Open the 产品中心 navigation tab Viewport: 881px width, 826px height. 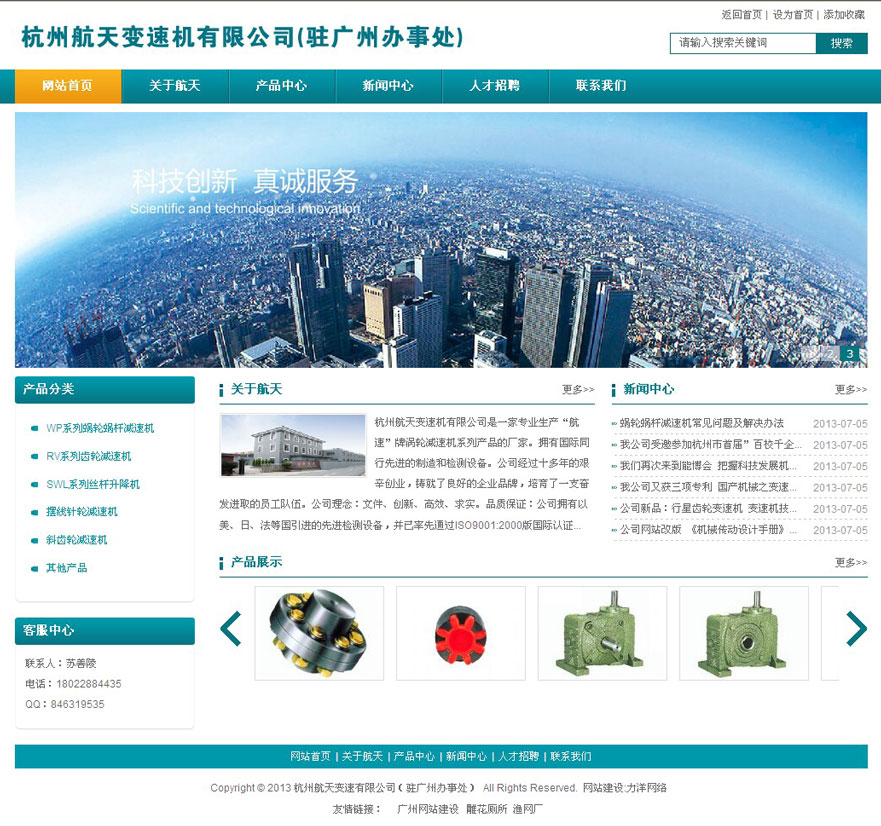(281, 86)
